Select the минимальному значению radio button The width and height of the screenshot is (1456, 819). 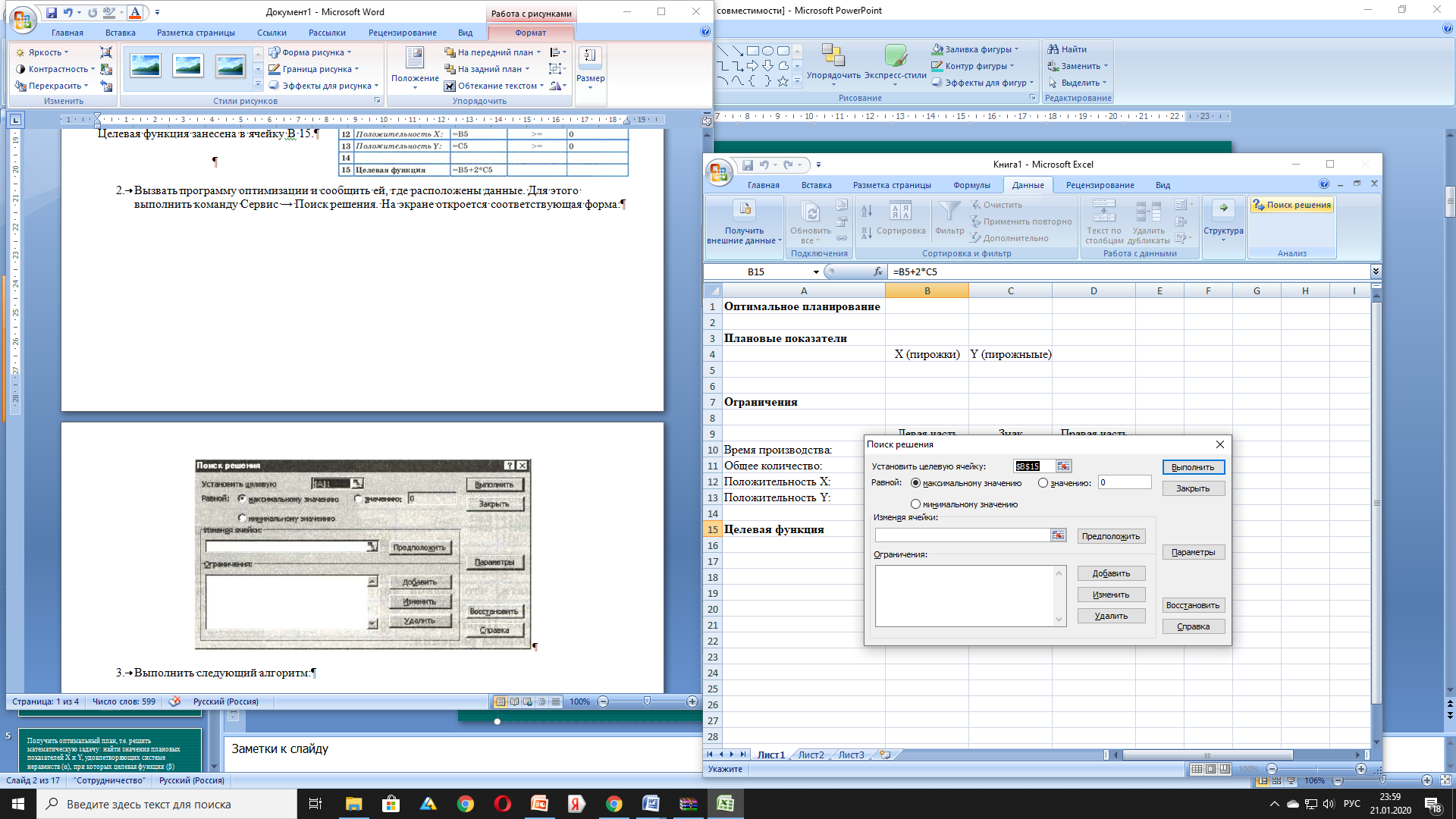point(916,504)
